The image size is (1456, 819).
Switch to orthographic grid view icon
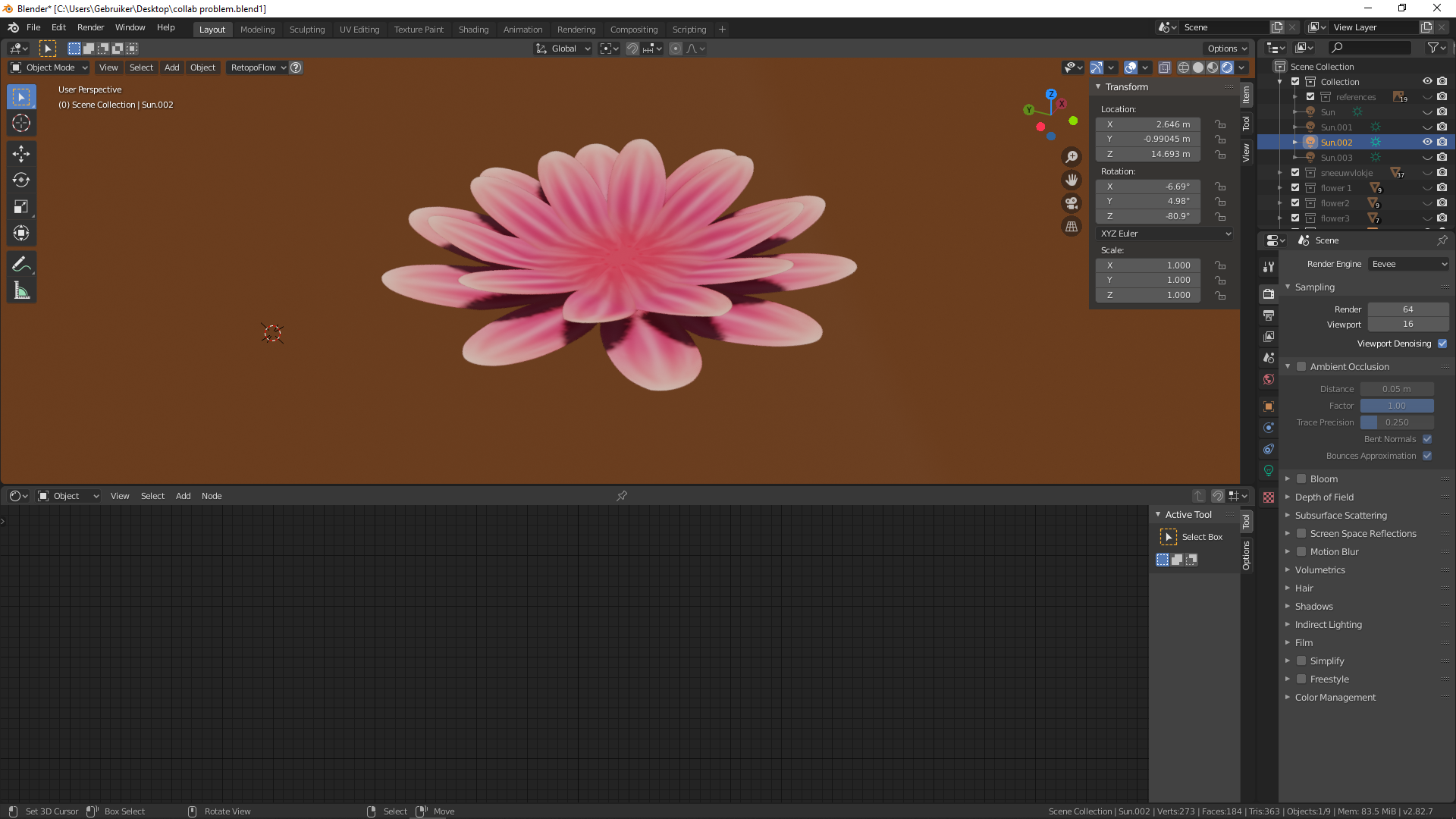1072,226
